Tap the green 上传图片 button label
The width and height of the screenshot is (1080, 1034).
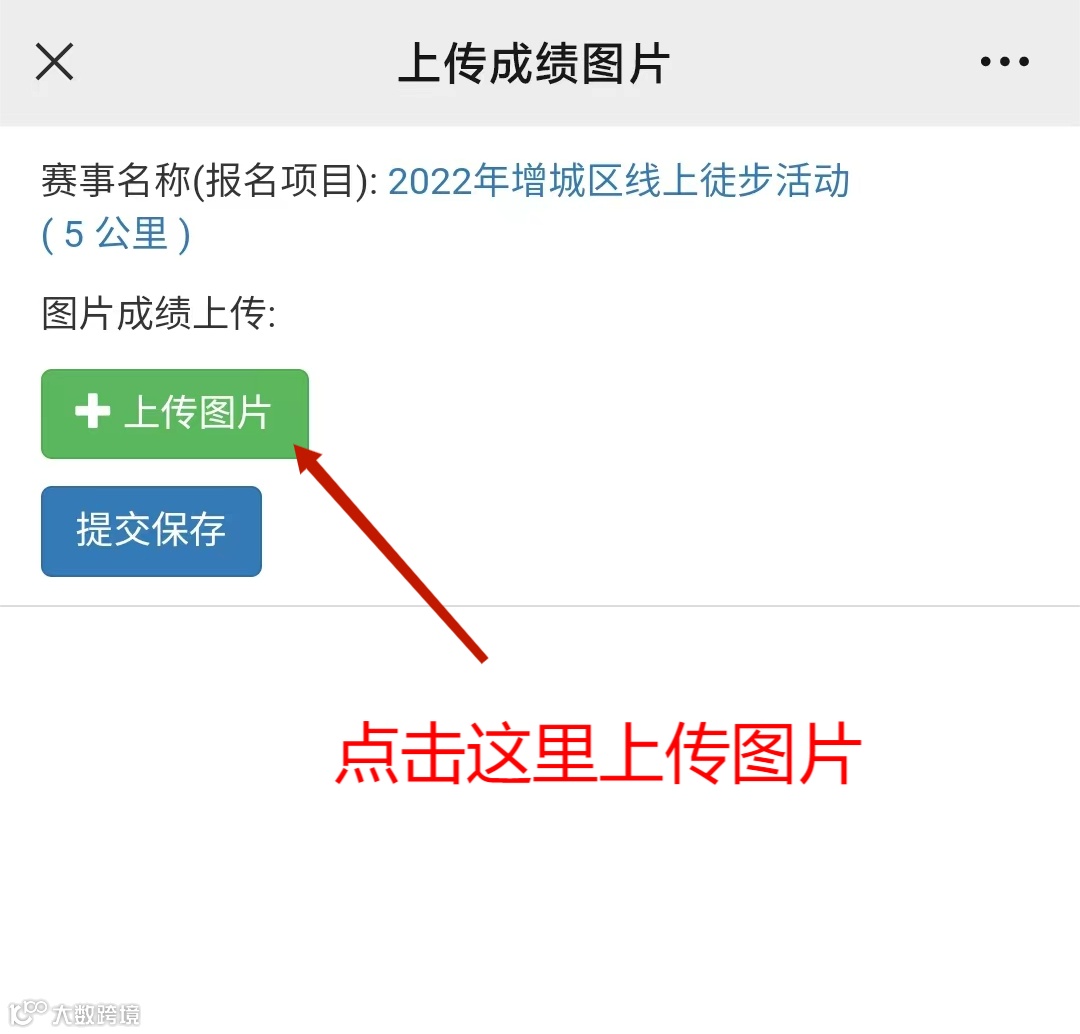click(x=198, y=413)
